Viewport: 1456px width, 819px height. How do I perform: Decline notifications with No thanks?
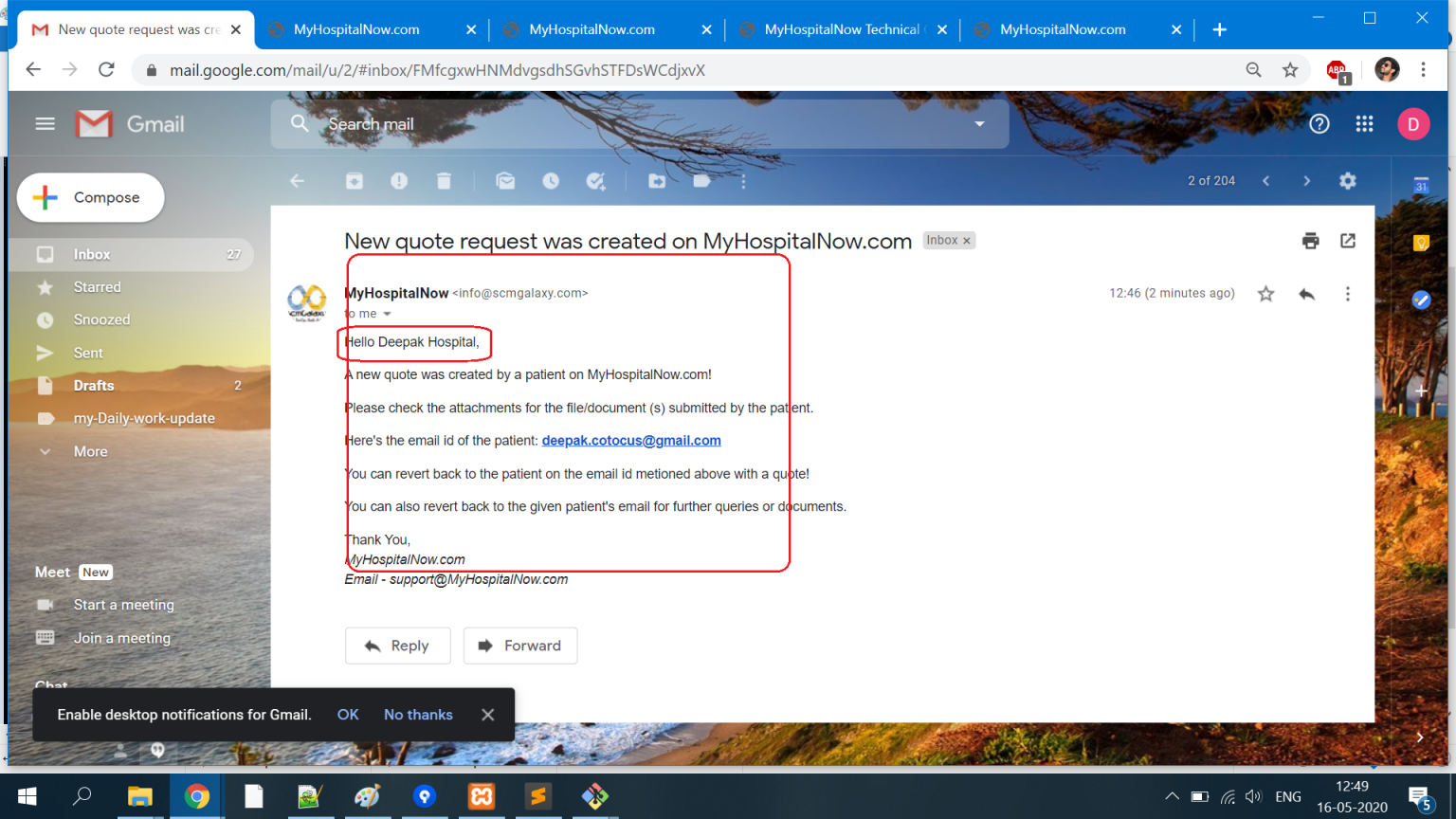coord(418,715)
